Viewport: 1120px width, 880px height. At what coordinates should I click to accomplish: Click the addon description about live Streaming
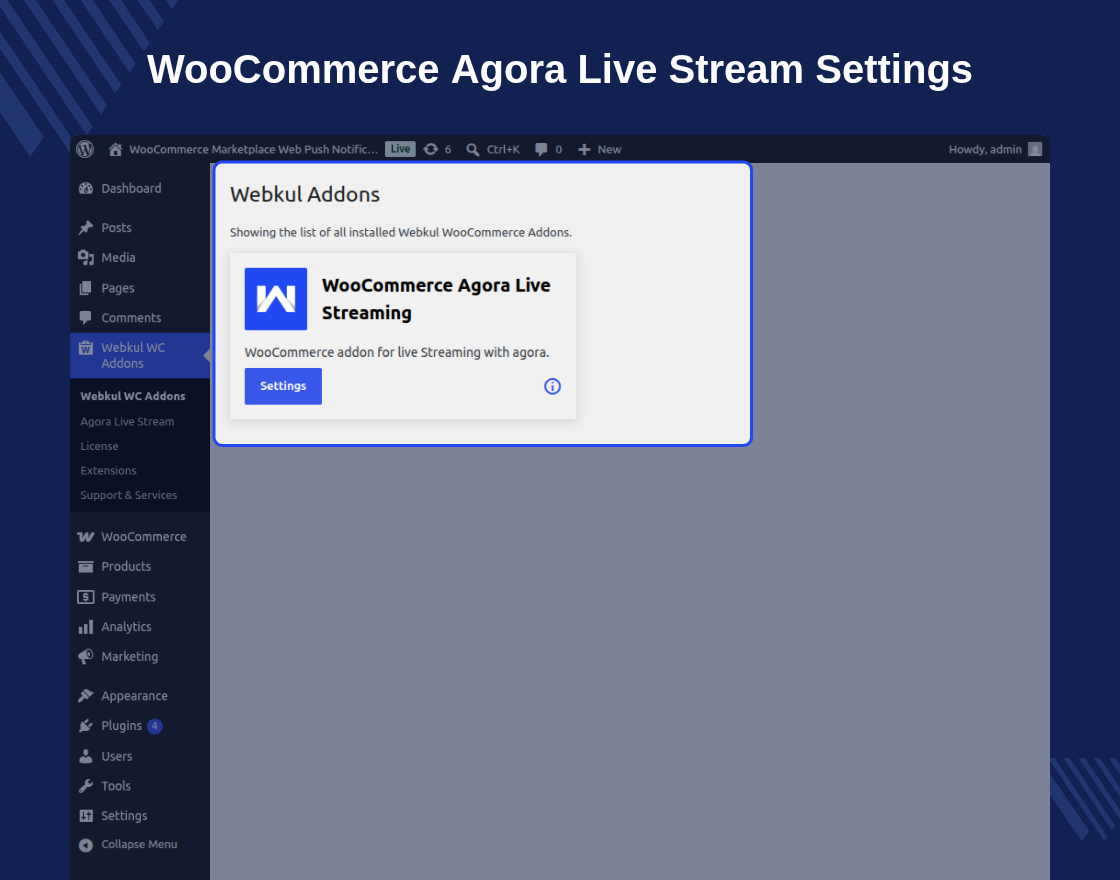point(396,352)
